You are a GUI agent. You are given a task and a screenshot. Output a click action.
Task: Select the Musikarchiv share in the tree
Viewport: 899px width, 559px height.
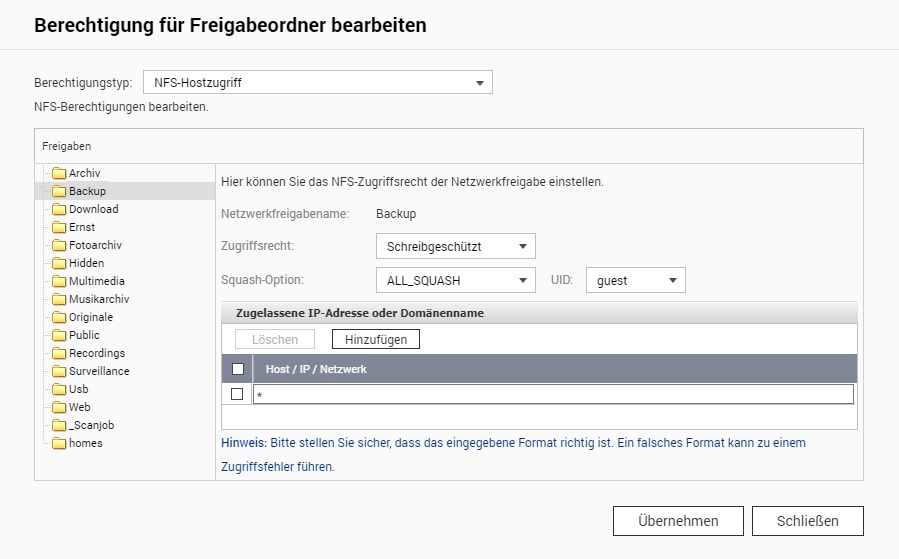click(x=98, y=299)
